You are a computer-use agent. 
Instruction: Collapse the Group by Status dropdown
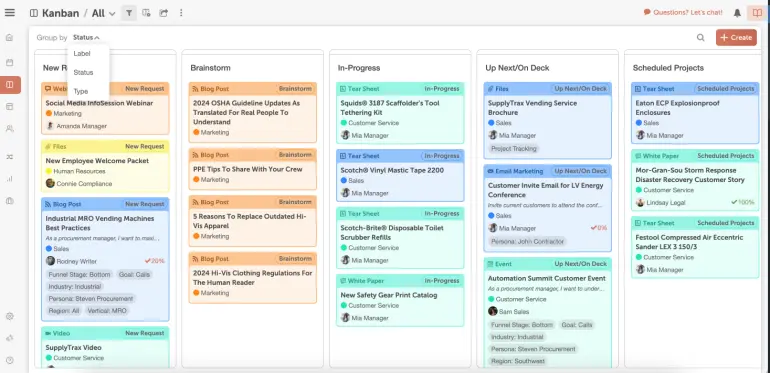[x=86, y=38]
